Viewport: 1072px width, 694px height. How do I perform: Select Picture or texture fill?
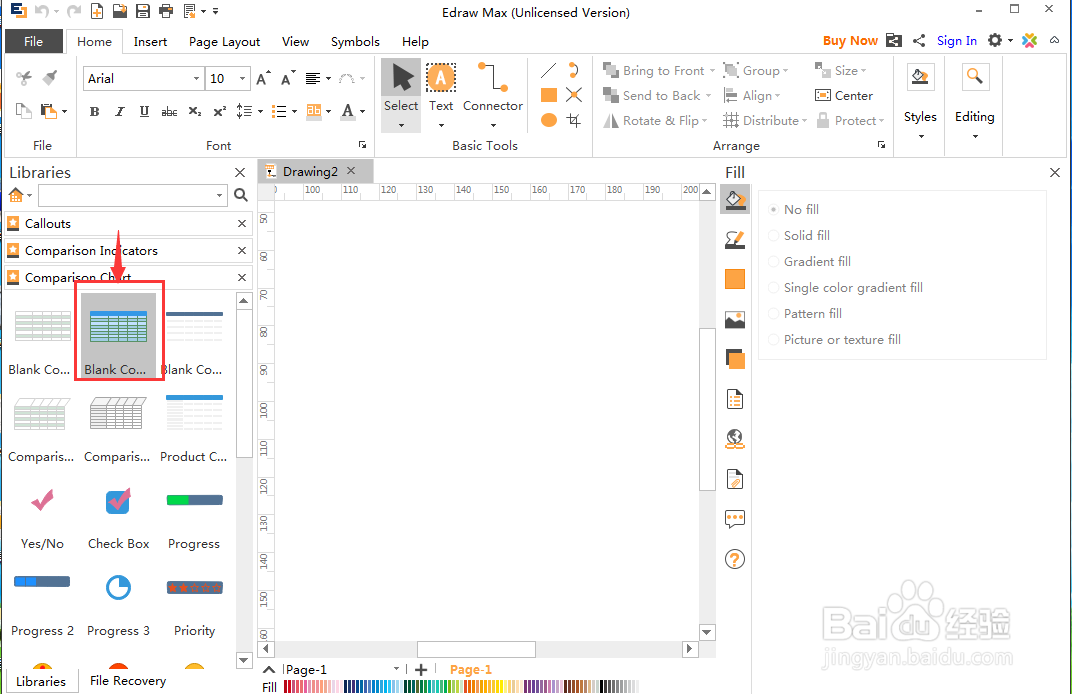pyautogui.click(x=834, y=339)
